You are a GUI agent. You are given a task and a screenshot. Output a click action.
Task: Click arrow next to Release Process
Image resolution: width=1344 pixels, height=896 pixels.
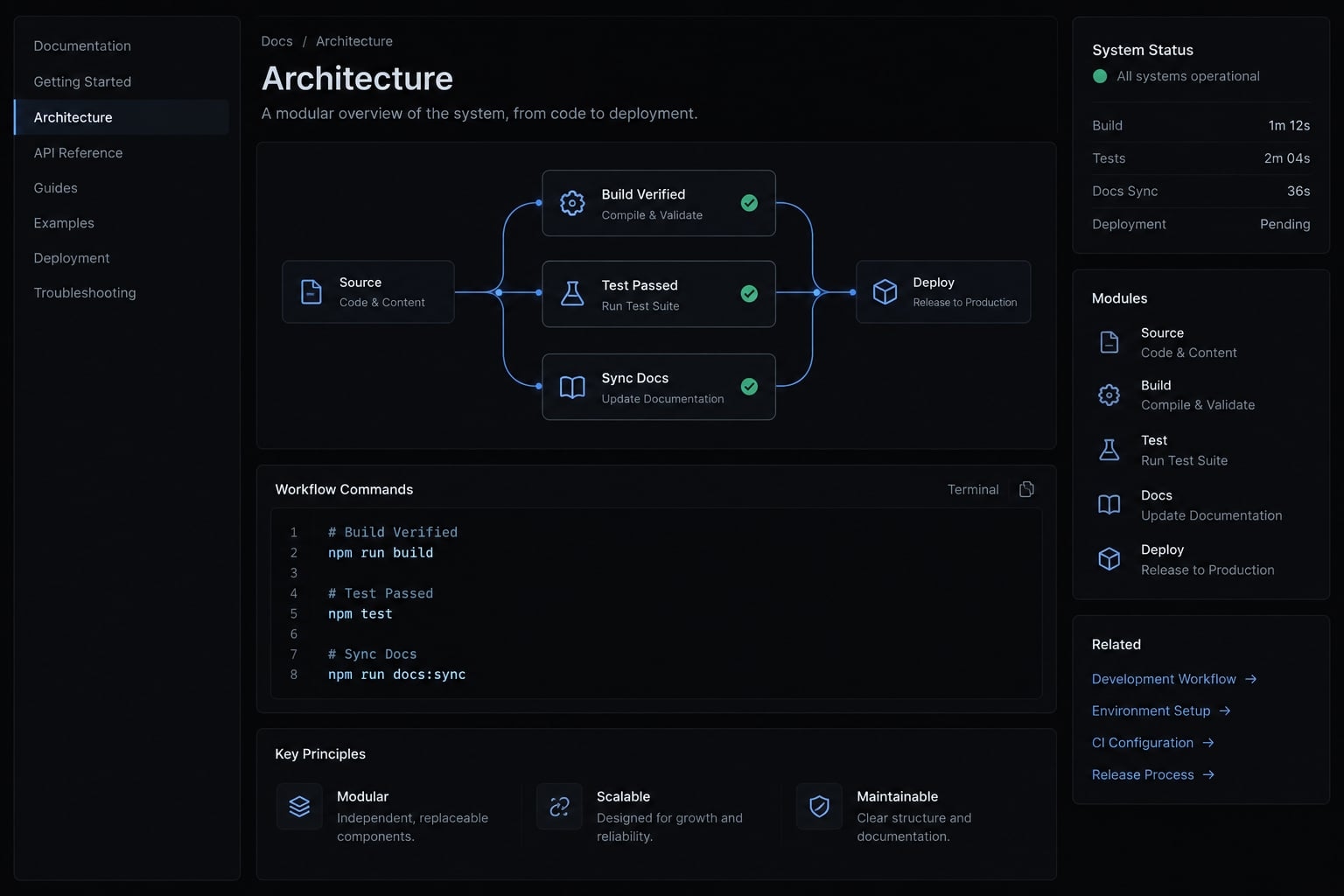click(x=1208, y=774)
